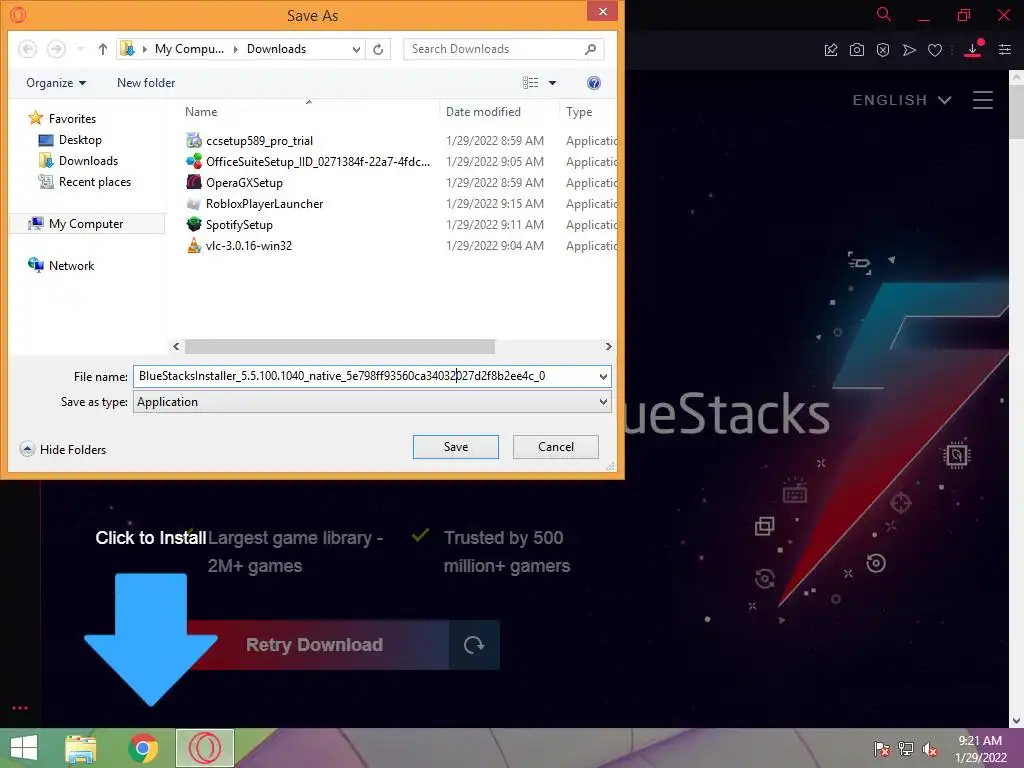Select the RobloxPlayerLauncher file
Screen dimensions: 1024x768
coord(264,204)
